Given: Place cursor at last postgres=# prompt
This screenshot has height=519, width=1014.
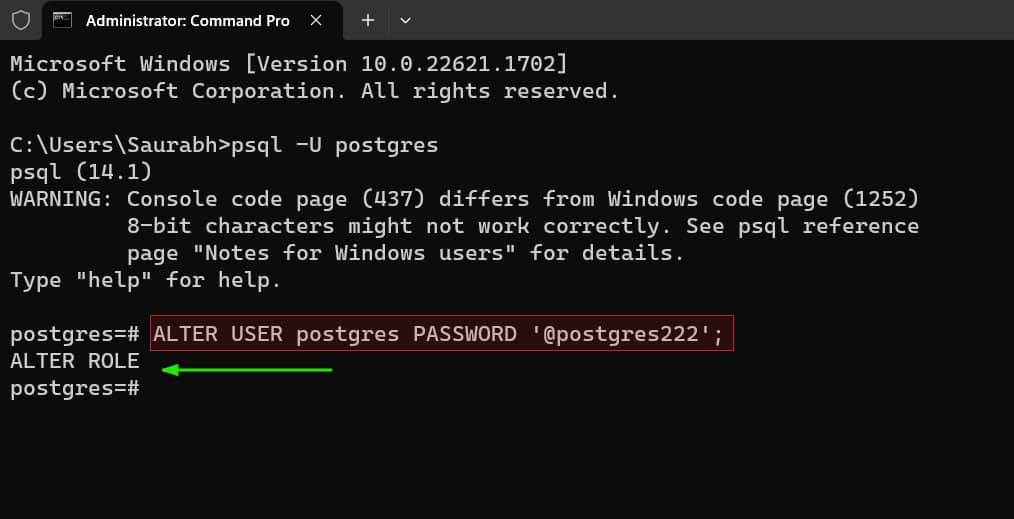Looking at the screenshot, I should [x=75, y=388].
